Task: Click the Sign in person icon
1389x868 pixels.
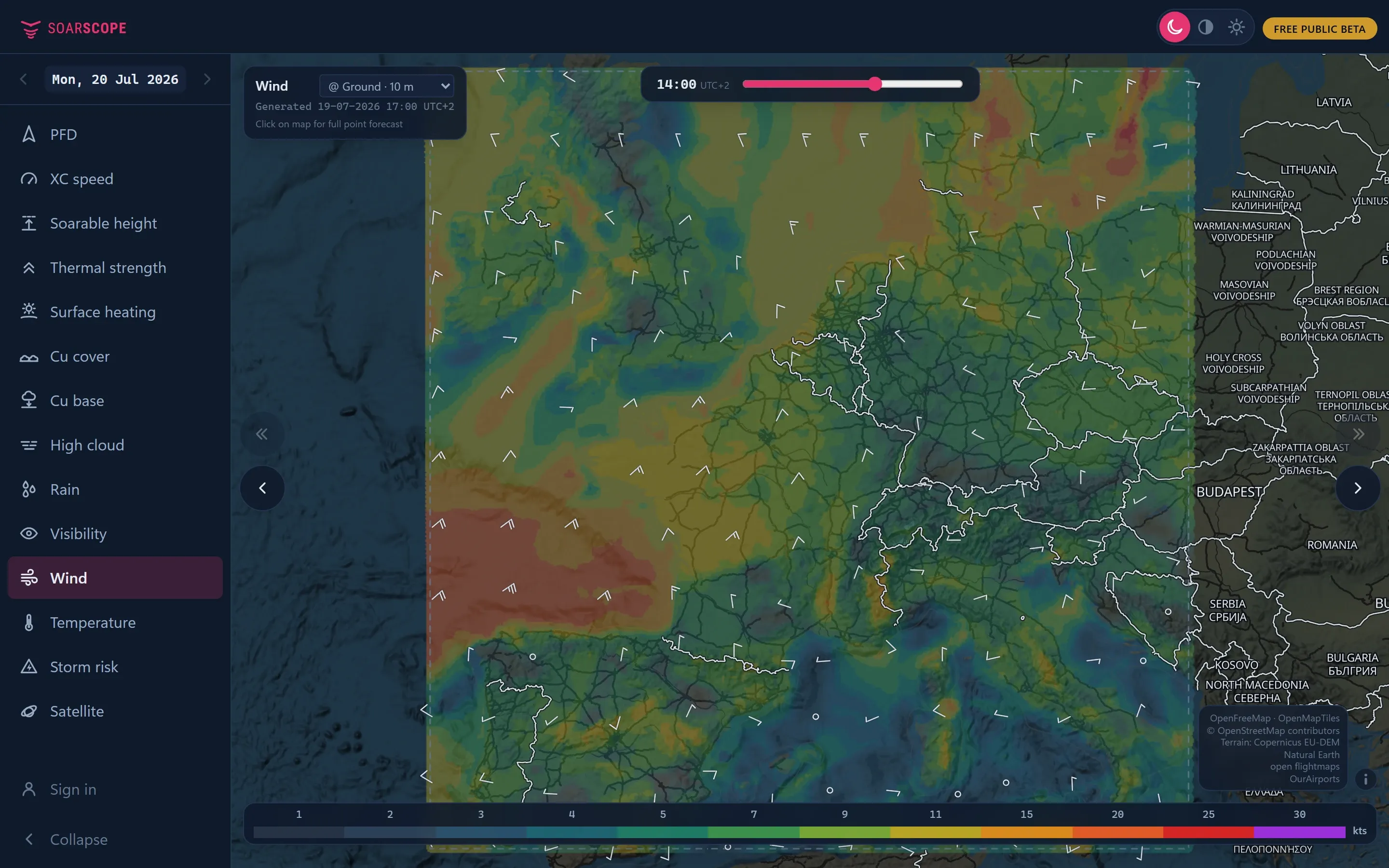Action: (29, 789)
